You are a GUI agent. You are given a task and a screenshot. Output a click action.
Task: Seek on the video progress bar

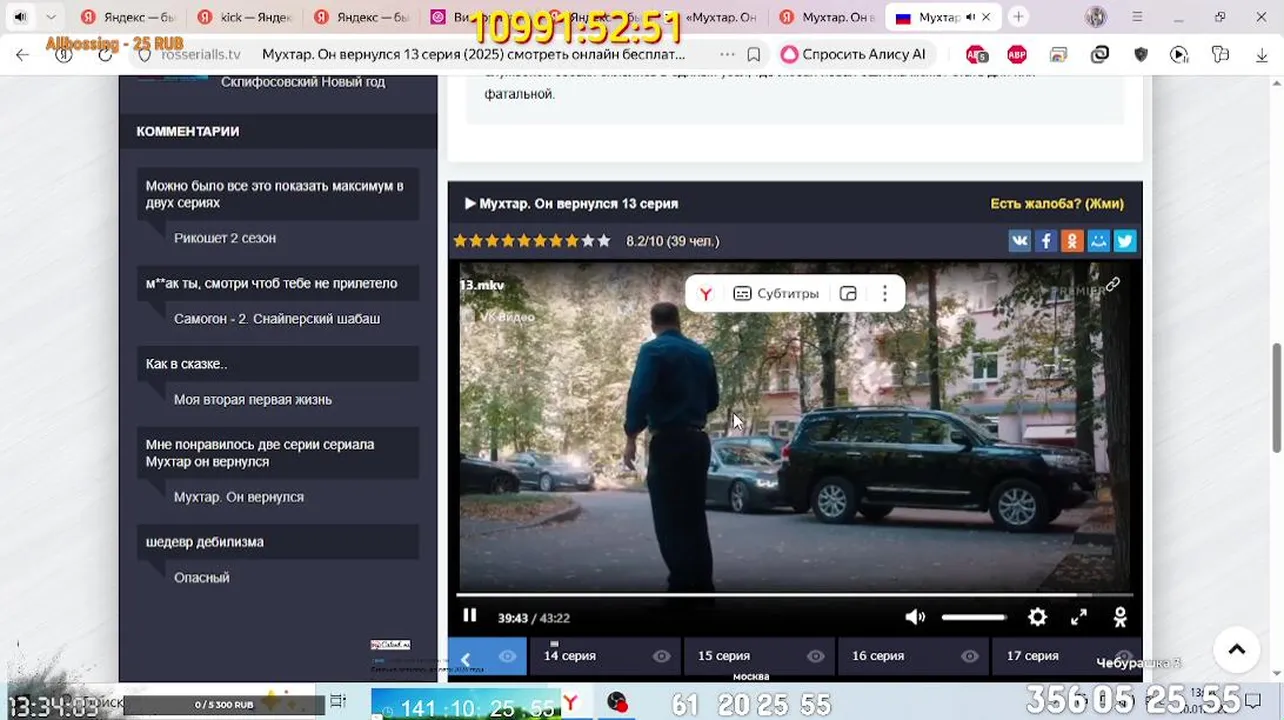[x=795, y=594]
